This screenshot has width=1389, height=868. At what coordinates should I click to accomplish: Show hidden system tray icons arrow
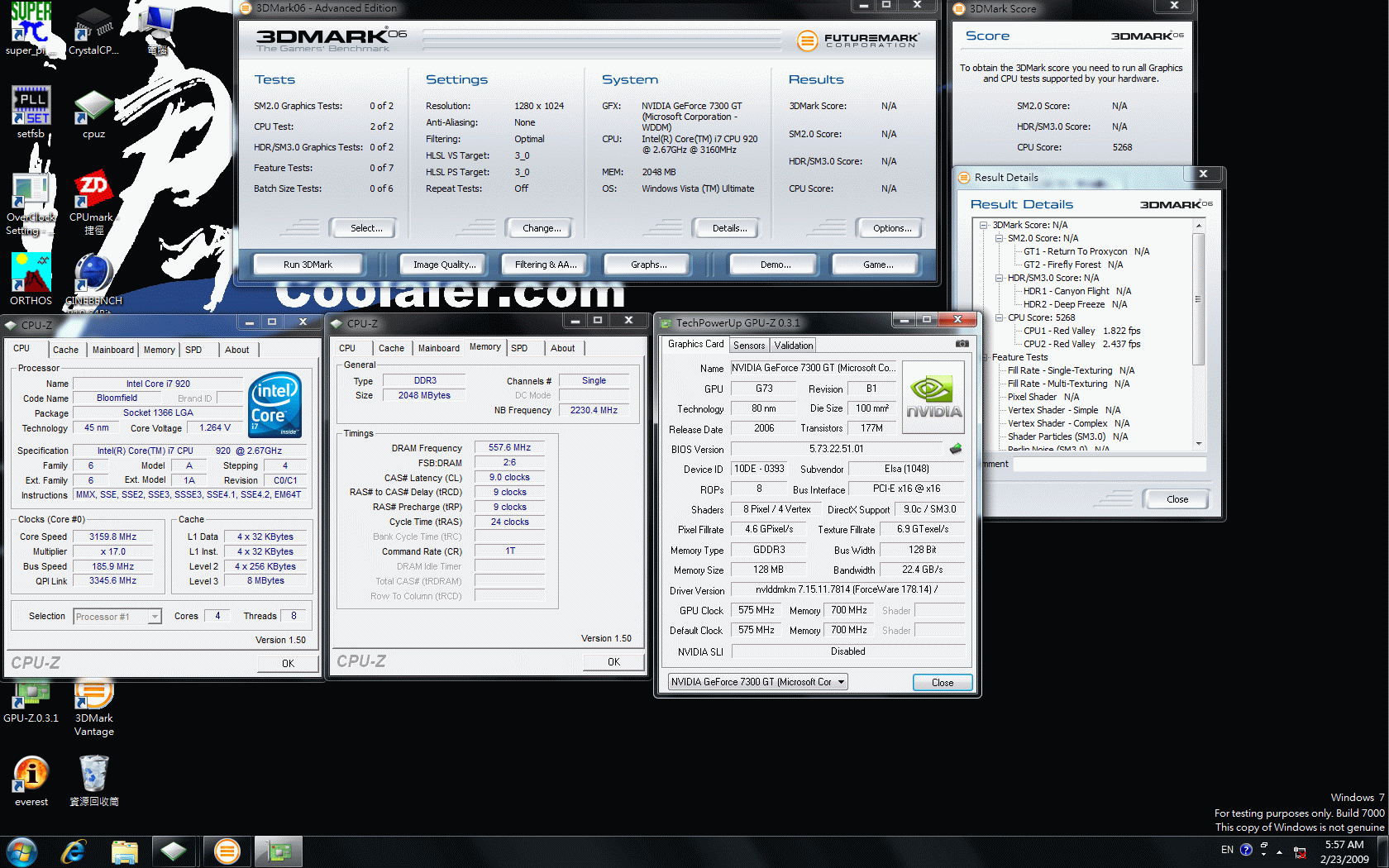[x=1280, y=851]
